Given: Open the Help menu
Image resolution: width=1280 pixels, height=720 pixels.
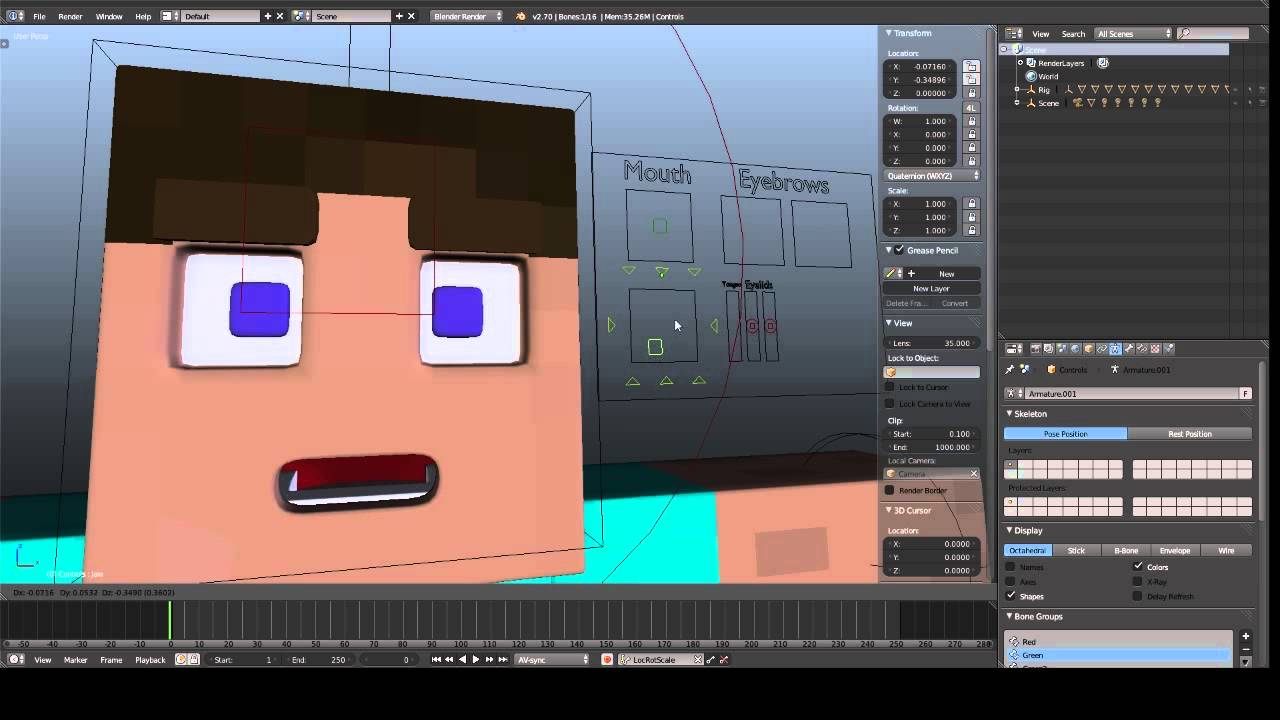Looking at the screenshot, I should 143,17.
